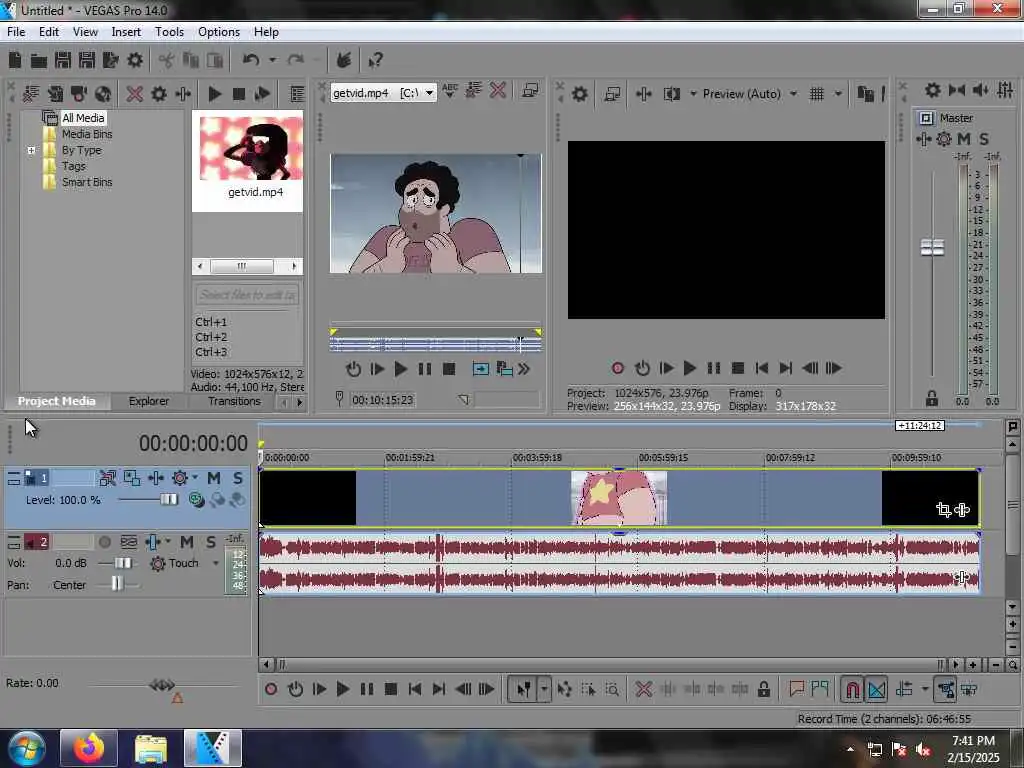Open the preview overlays grid icon
The image size is (1024, 768).
(x=816, y=94)
